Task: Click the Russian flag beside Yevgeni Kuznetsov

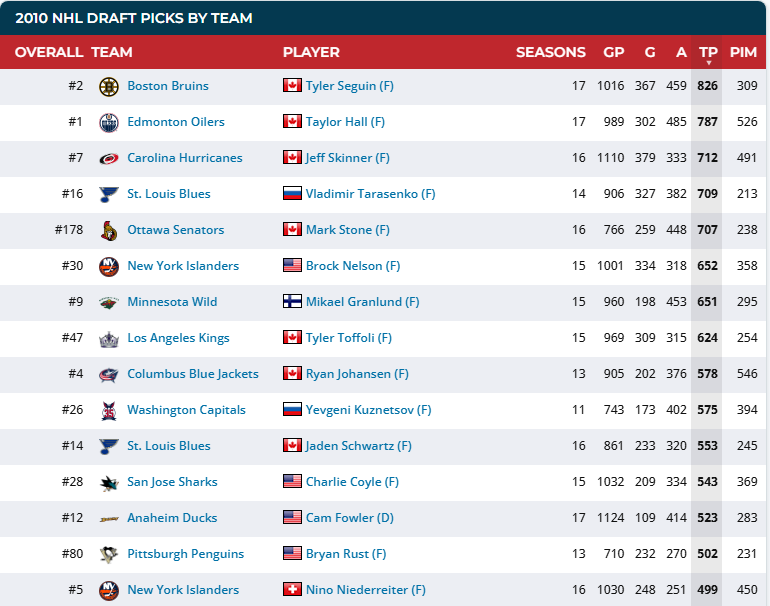Action: point(292,409)
